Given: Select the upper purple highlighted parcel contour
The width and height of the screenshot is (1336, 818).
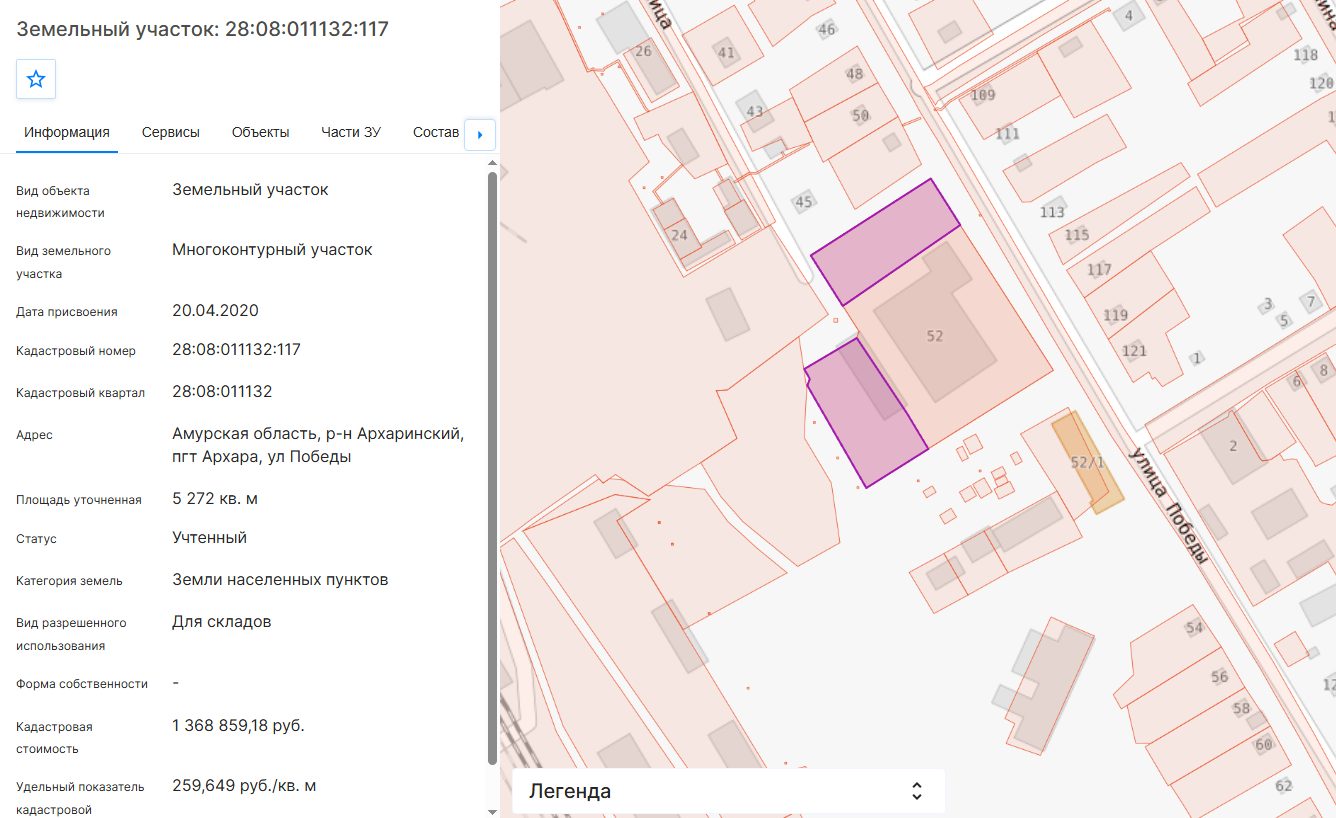Looking at the screenshot, I should coord(885,241).
